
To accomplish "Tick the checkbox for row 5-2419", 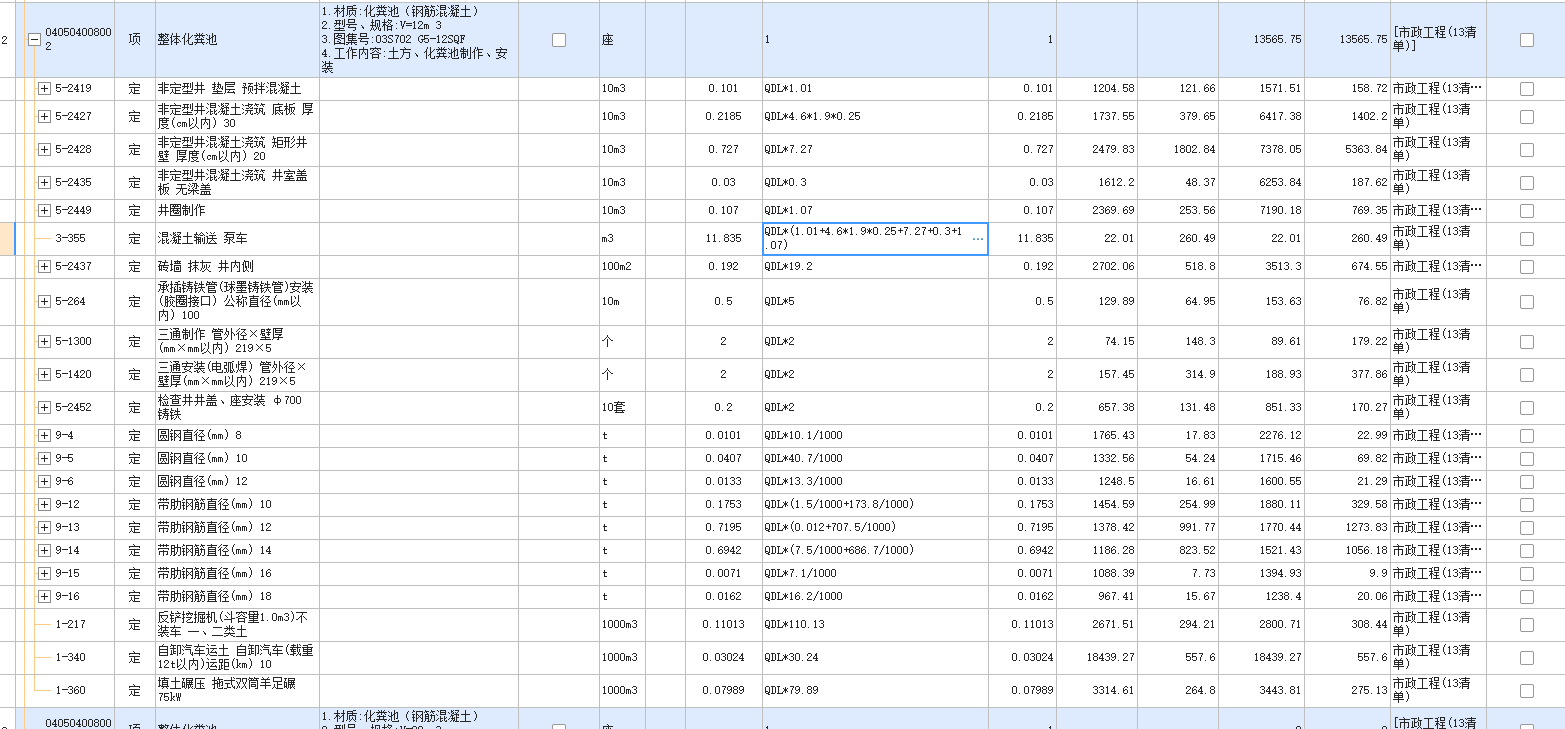I will point(1526,89).
